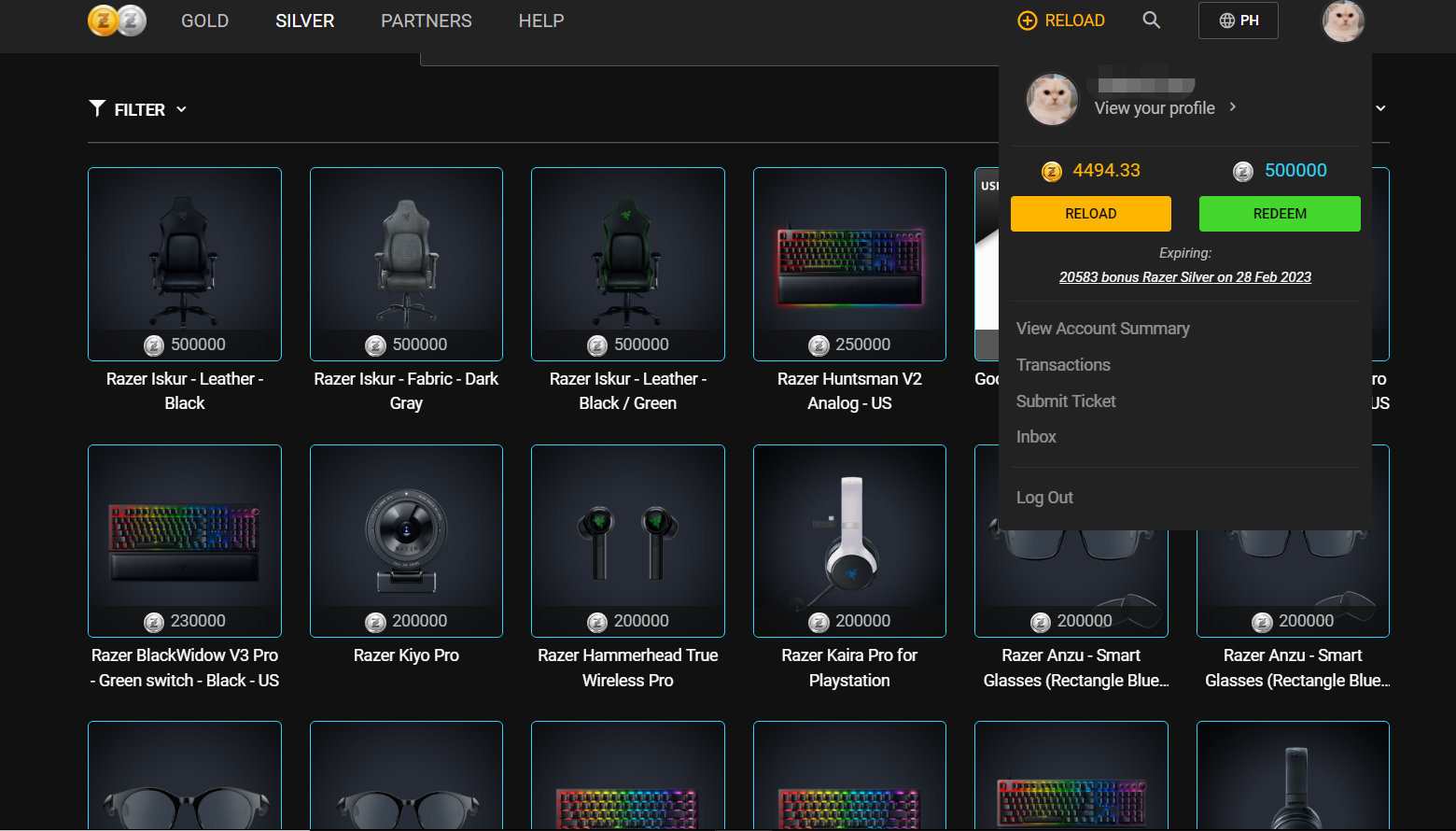Open Razer Kaira Pro for Playstation thumbnail
This screenshot has height=831, width=1456.
(849, 542)
